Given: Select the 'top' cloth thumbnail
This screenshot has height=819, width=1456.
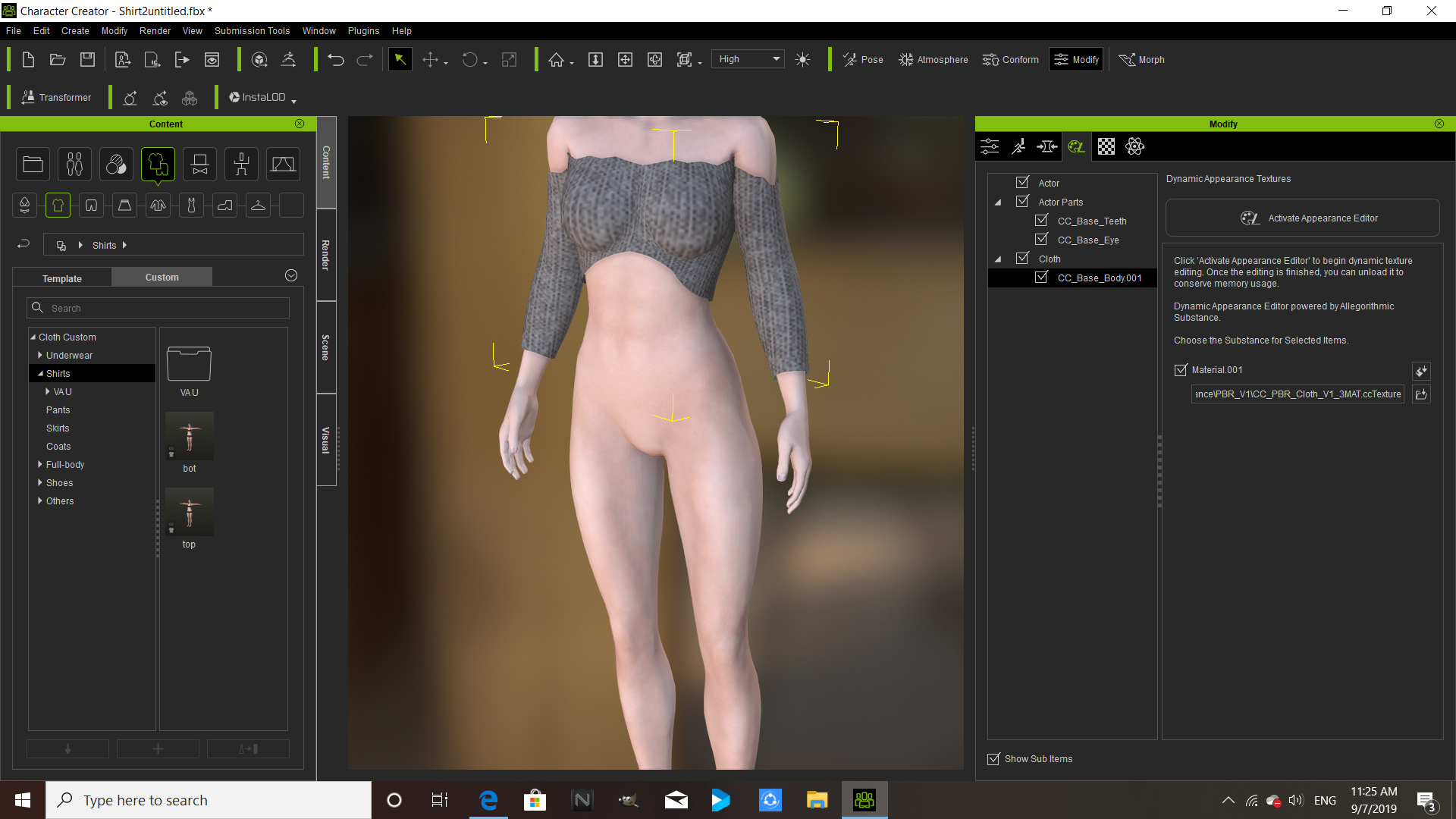Looking at the screenshot, I should click(190, 512).
